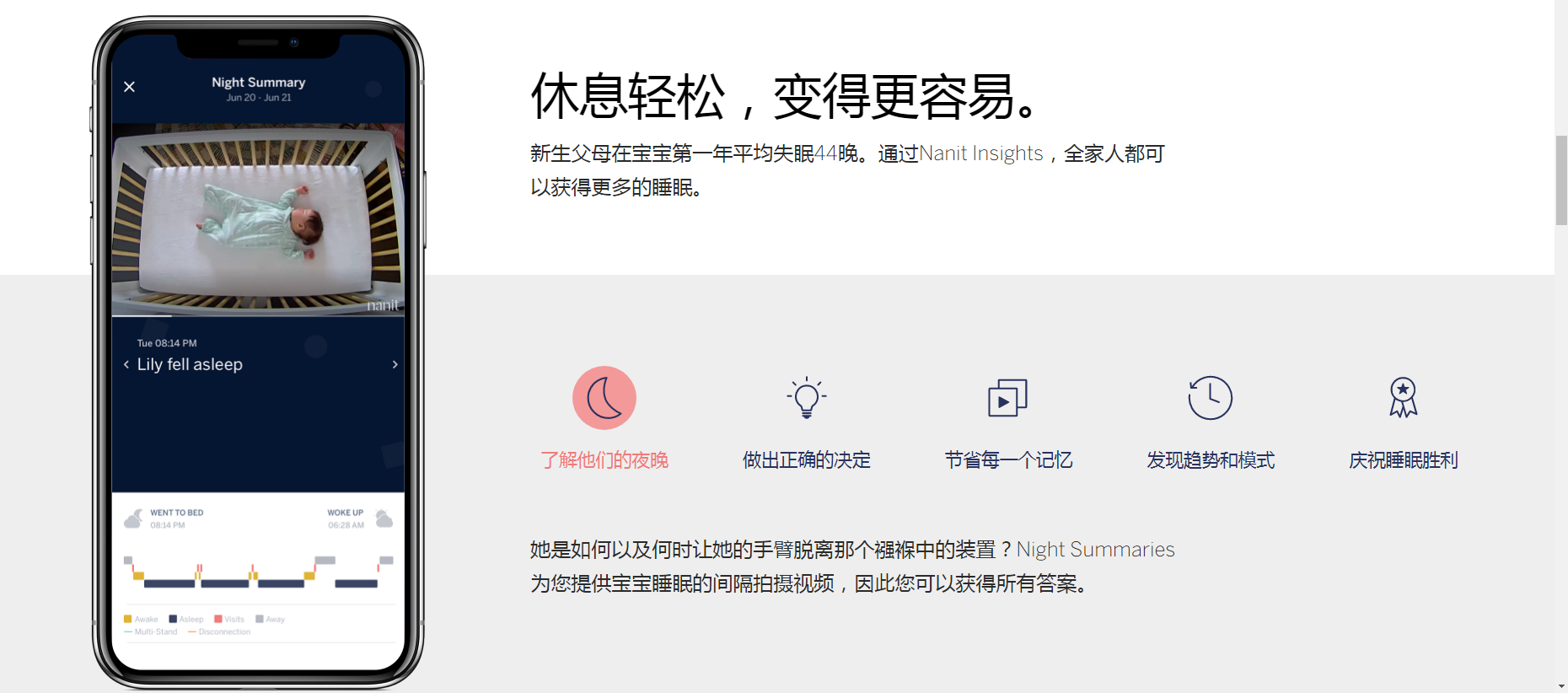Click the Woke Up cloud icon
Screen dimensions: 1568x693
[x=384, y=518]
